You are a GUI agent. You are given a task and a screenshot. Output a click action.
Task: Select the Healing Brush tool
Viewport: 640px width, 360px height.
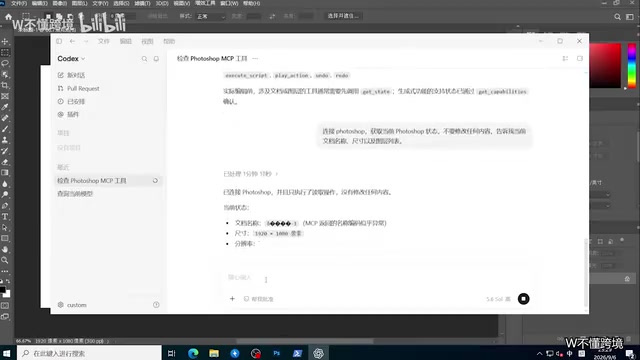tap(5, 118)
